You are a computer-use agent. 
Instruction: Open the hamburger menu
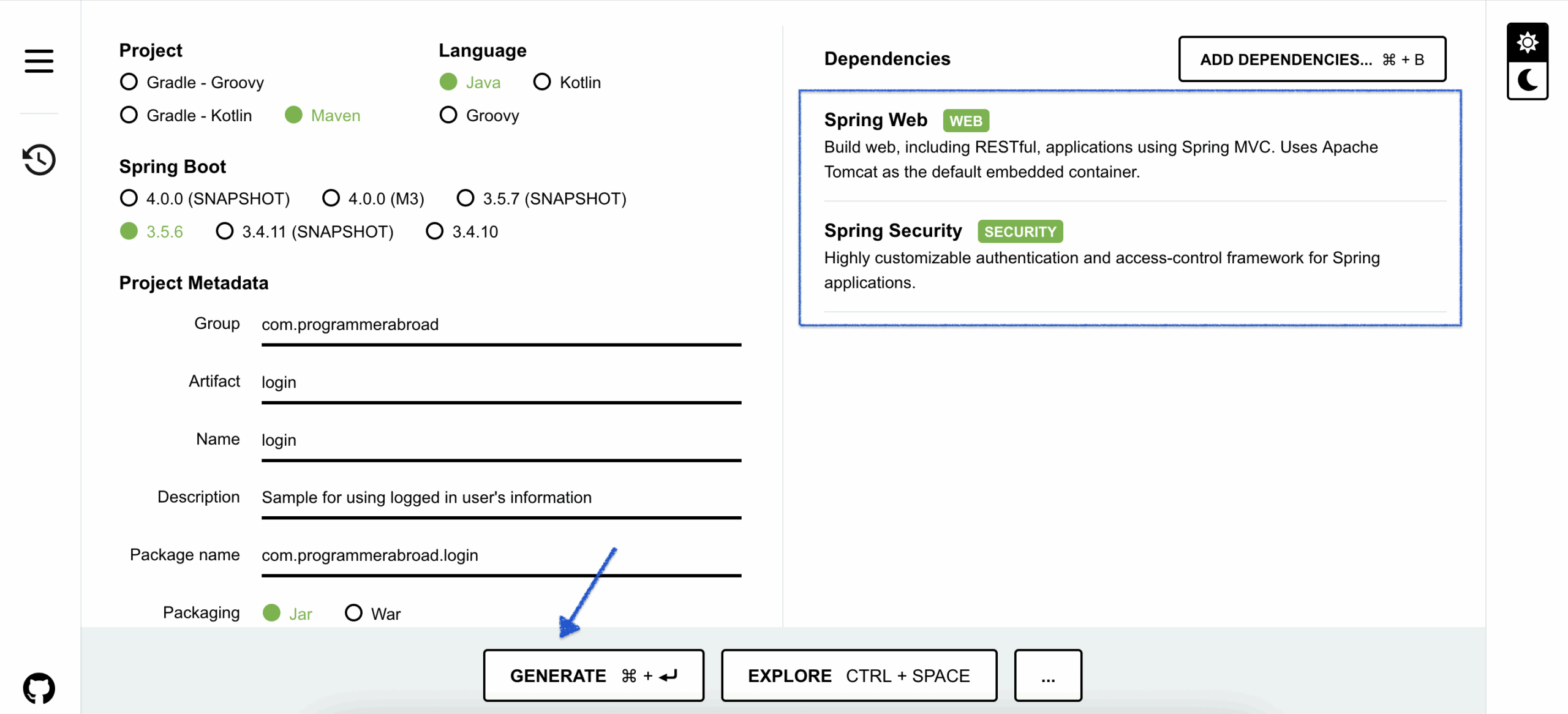point(38,61)
